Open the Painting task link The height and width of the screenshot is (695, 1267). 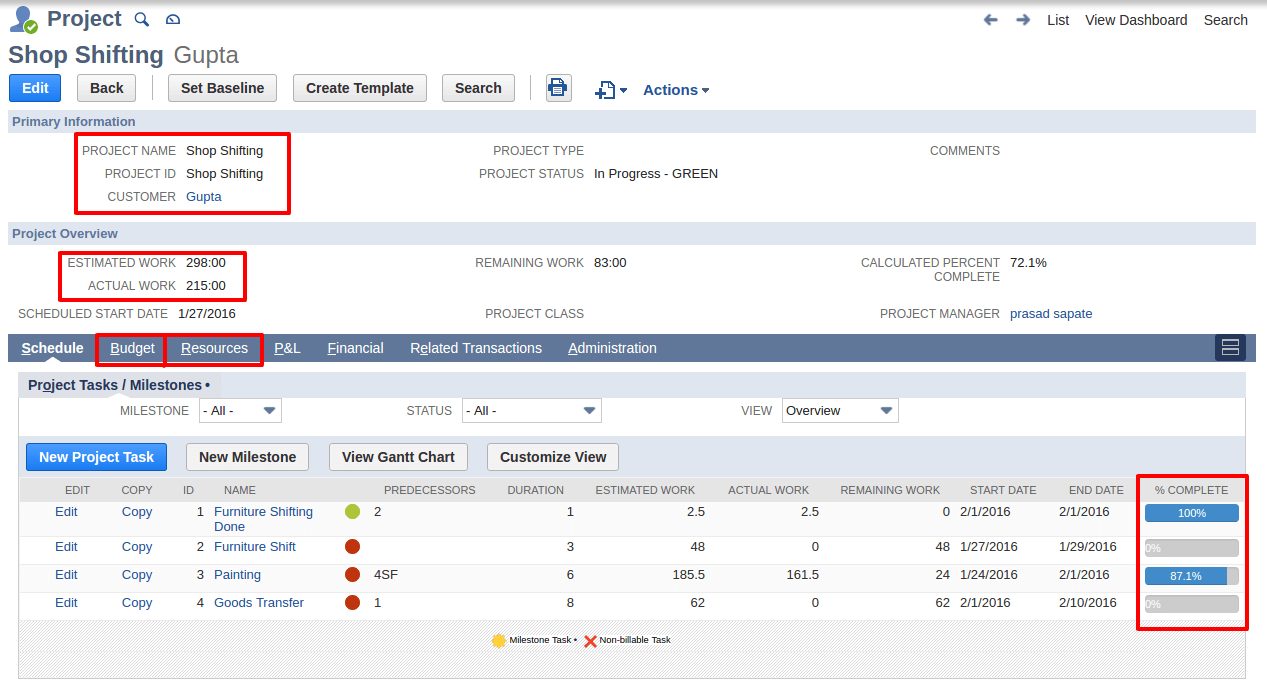237,575
